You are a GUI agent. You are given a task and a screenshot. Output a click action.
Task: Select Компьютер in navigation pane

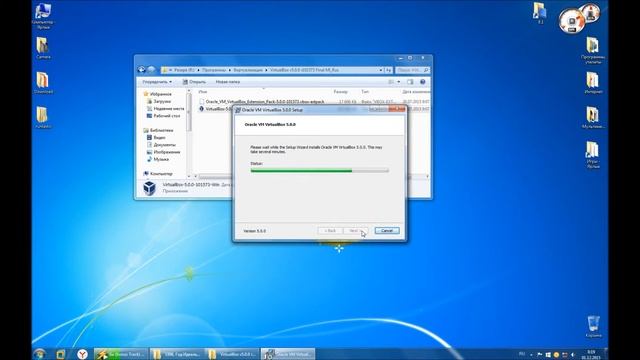[x=158, y=173]
